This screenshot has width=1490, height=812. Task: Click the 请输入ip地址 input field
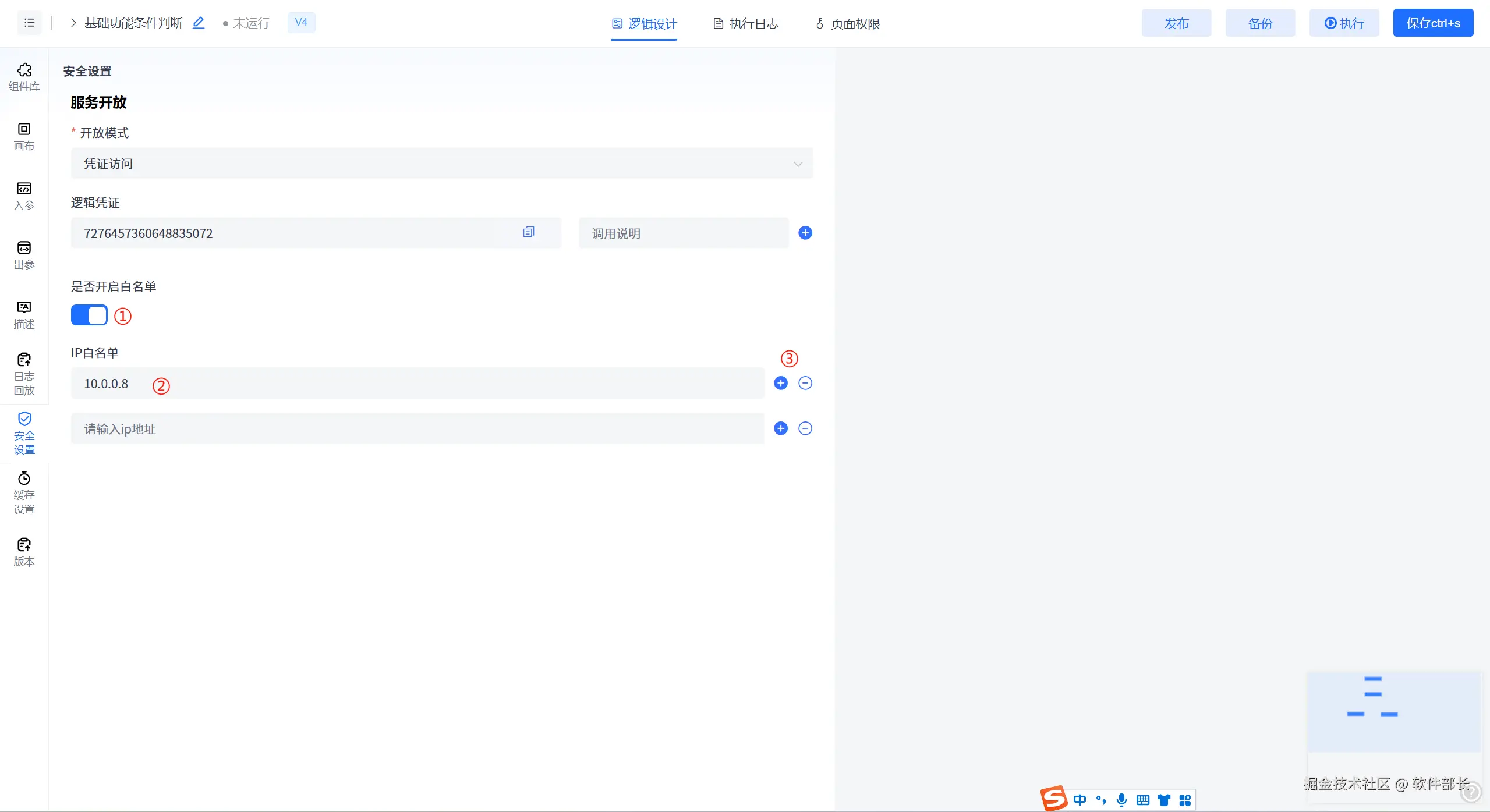pyautogui.click(x=417, y=429)
